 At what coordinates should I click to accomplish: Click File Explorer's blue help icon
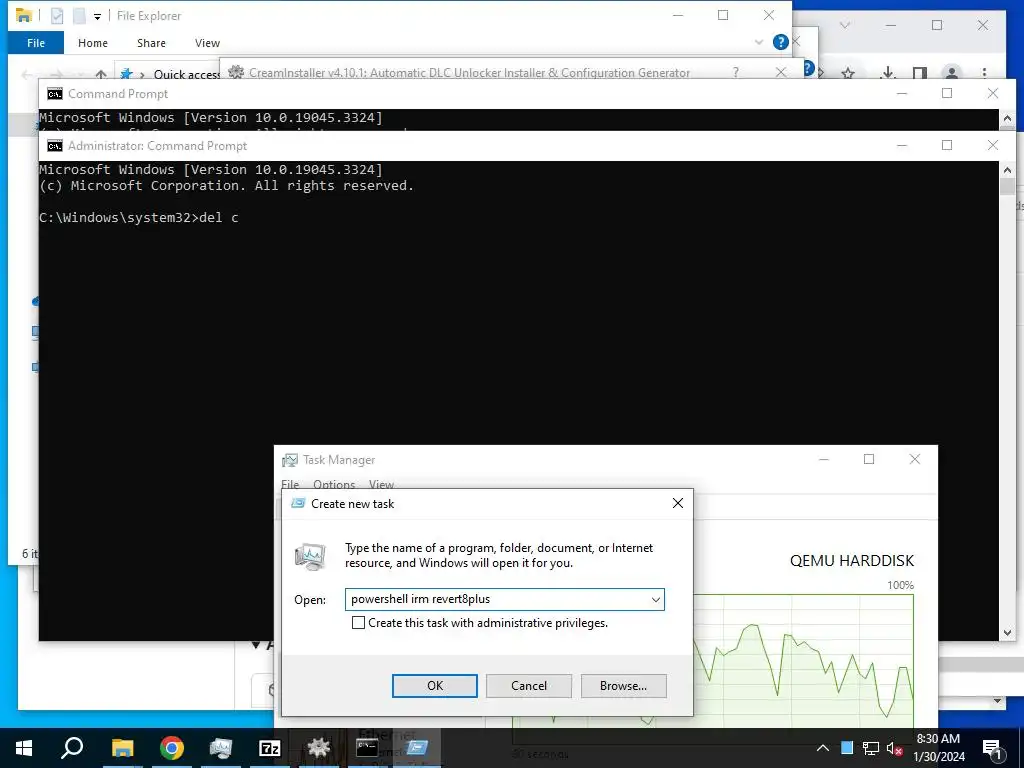click(780, 42)
